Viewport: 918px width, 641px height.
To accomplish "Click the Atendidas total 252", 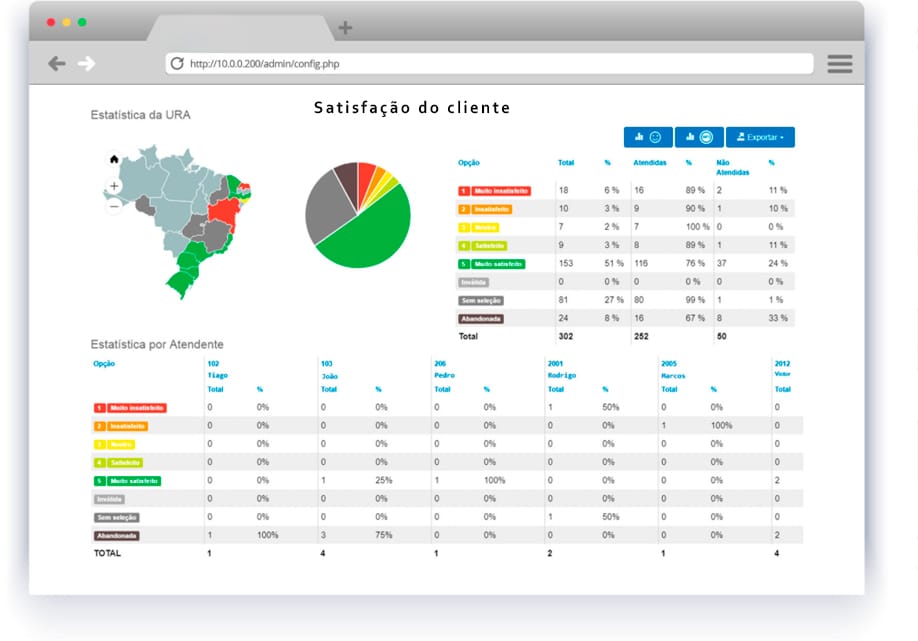I will 641,337.
